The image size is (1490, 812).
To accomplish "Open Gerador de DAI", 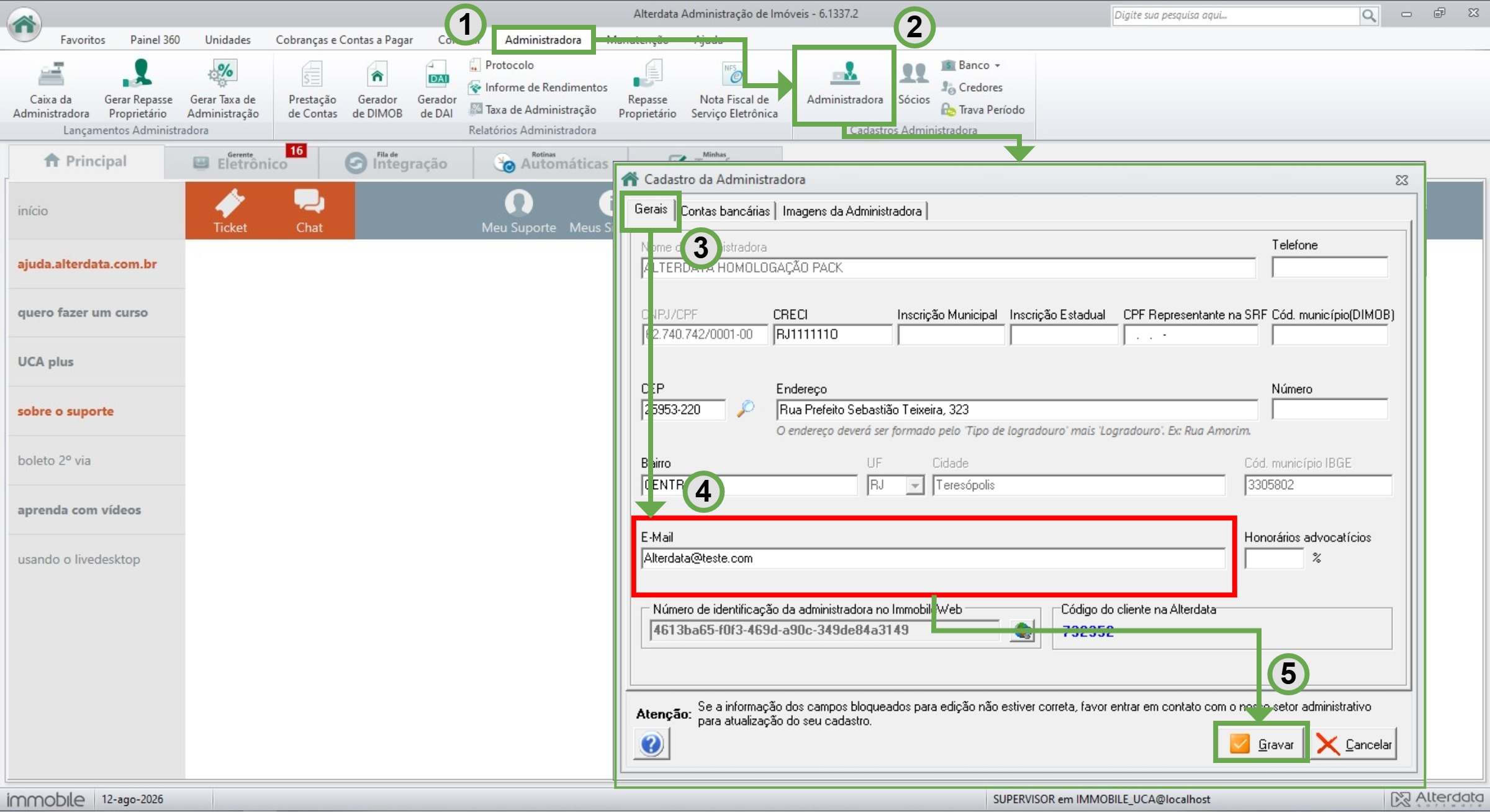I will click(x=436, y=89).
